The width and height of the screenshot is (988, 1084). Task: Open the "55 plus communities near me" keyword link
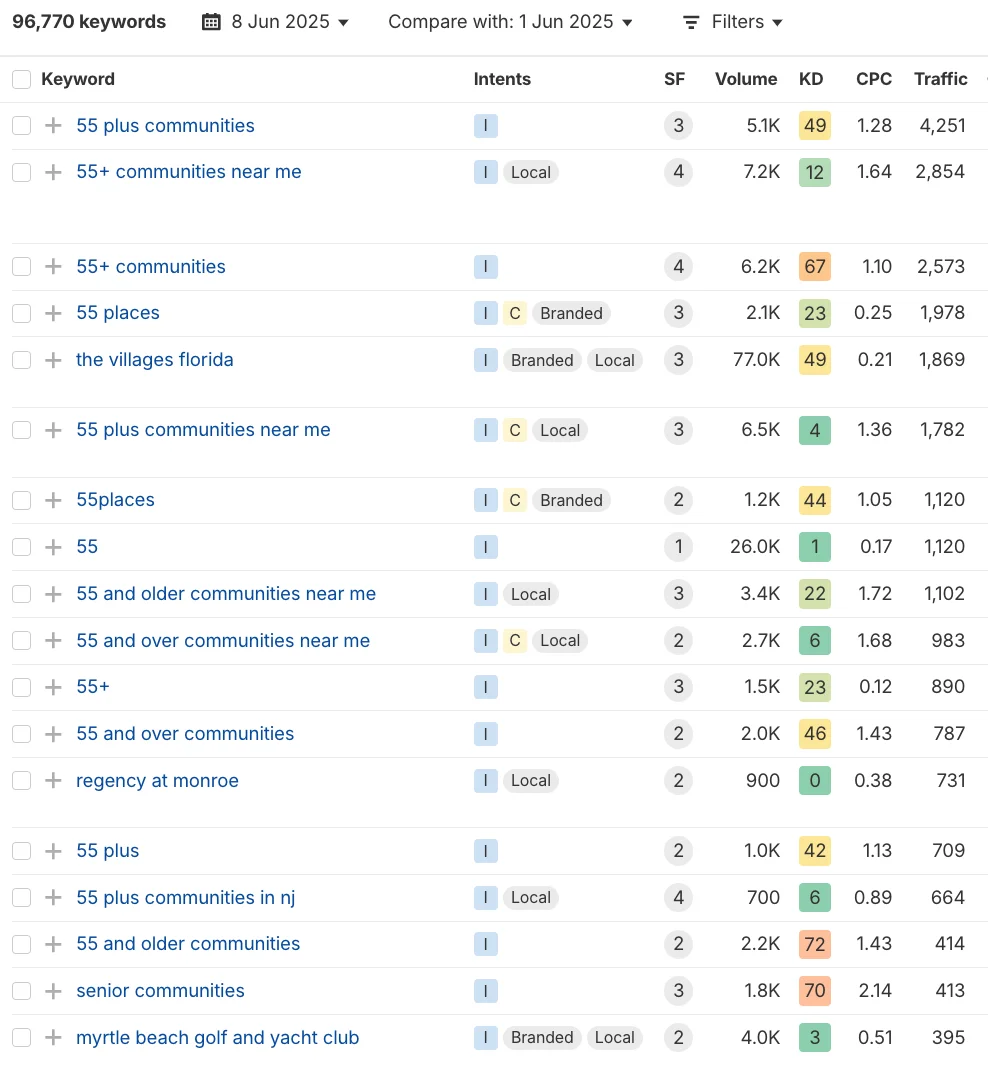(x=203, y=430)
